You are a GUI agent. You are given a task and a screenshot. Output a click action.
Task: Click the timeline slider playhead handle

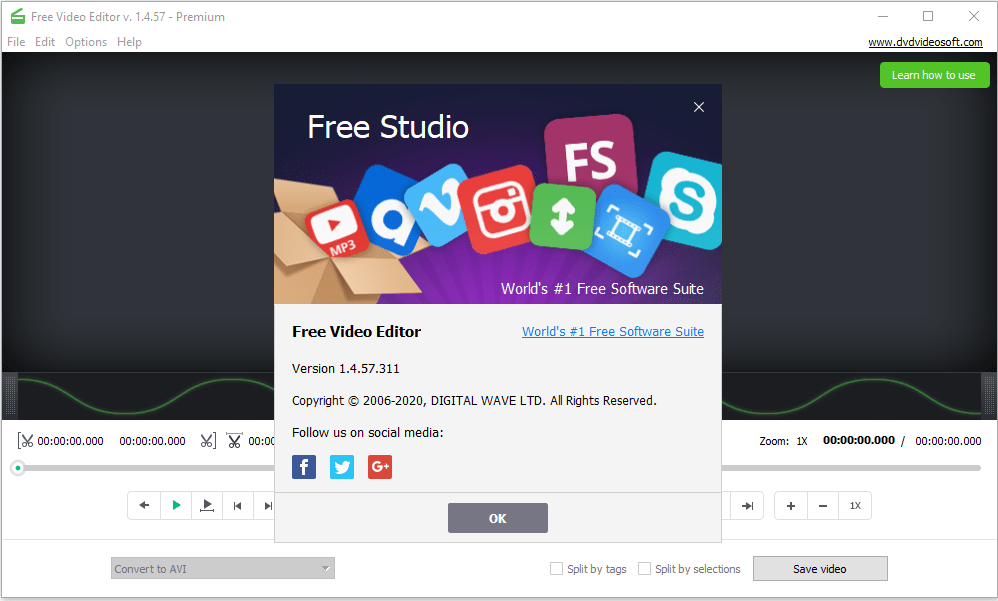pos(18,468)
